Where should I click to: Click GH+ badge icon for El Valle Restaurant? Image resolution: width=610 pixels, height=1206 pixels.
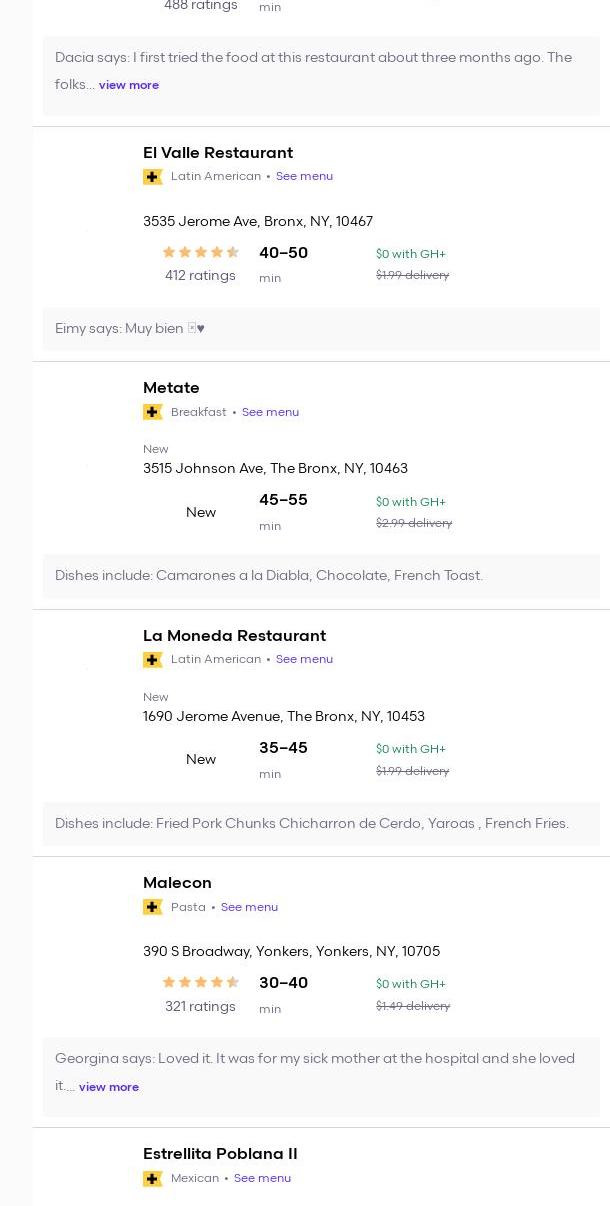pos(153,177)
